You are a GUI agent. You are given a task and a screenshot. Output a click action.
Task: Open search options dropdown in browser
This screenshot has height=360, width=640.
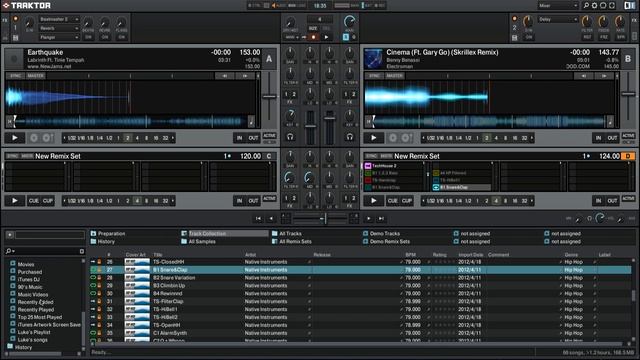(x=13, y=251)
